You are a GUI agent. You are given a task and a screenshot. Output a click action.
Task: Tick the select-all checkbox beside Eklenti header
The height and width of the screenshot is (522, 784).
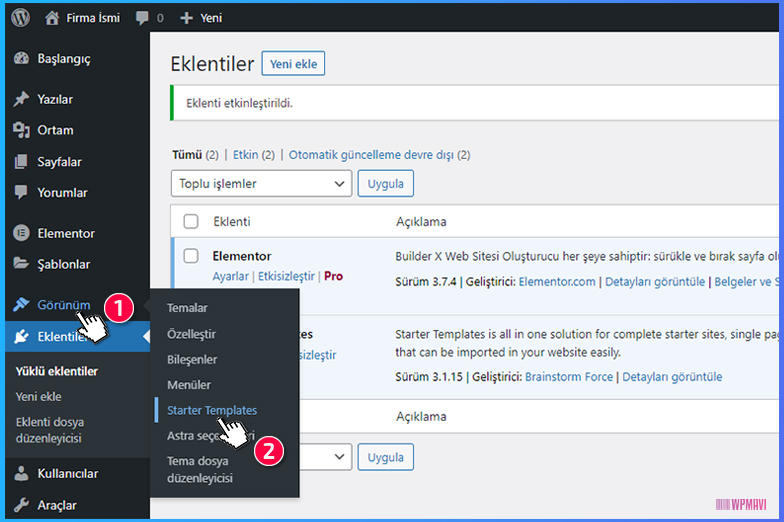190,222
